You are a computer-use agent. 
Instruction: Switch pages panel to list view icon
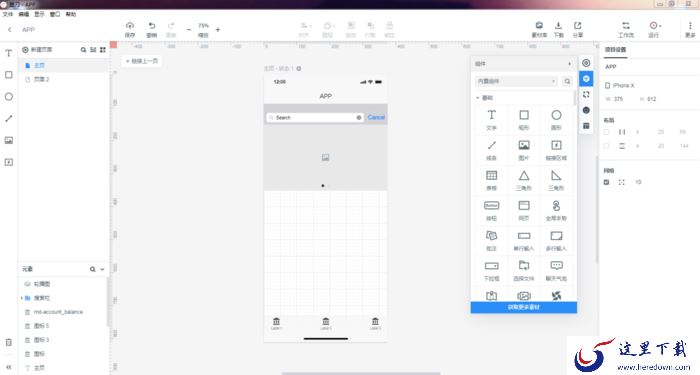[93, 50]
